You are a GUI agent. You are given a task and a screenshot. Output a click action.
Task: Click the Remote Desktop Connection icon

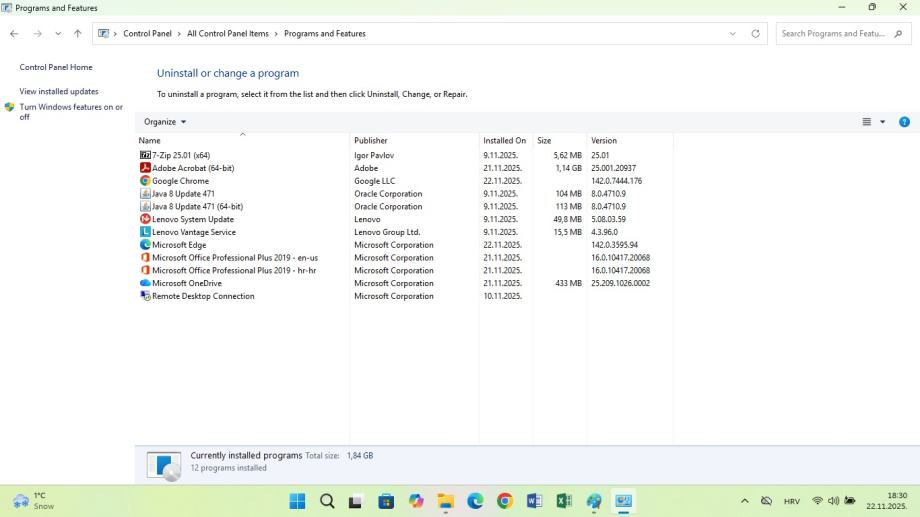(x=145, y=296)
